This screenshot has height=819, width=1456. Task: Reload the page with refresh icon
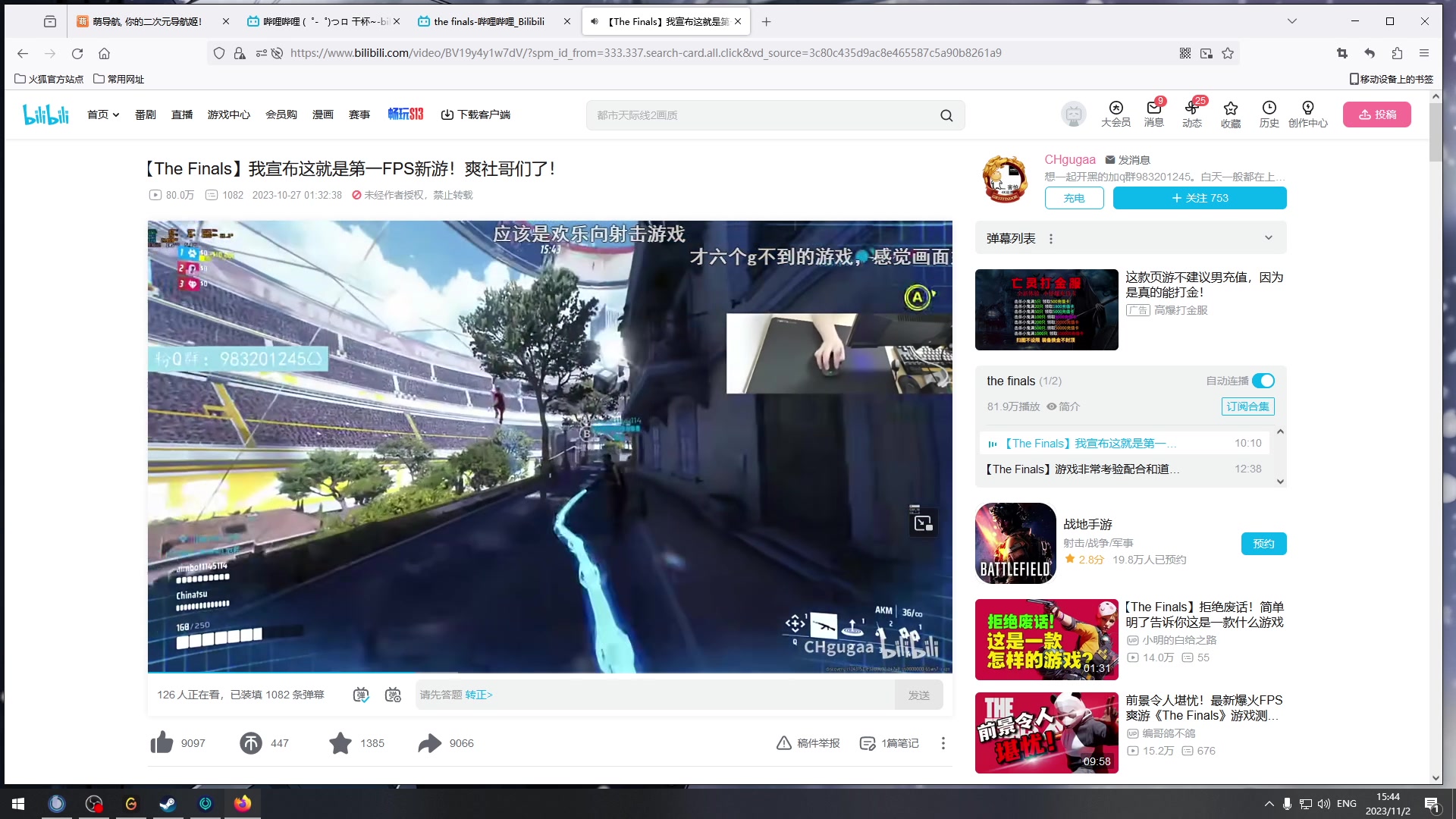[77, 53]
